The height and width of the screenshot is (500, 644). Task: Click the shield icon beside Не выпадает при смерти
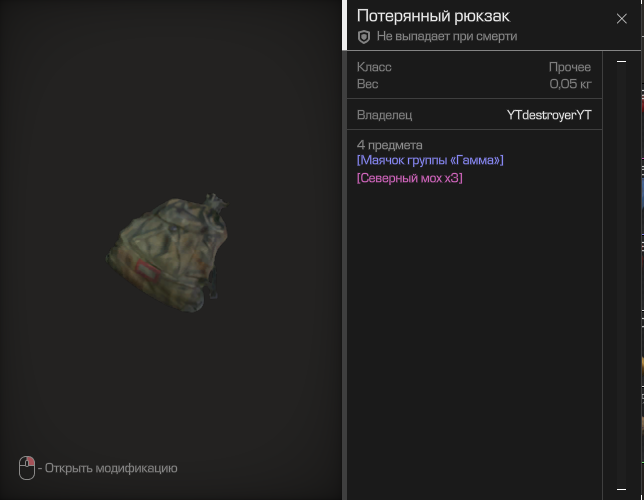[x=363, y=37]
